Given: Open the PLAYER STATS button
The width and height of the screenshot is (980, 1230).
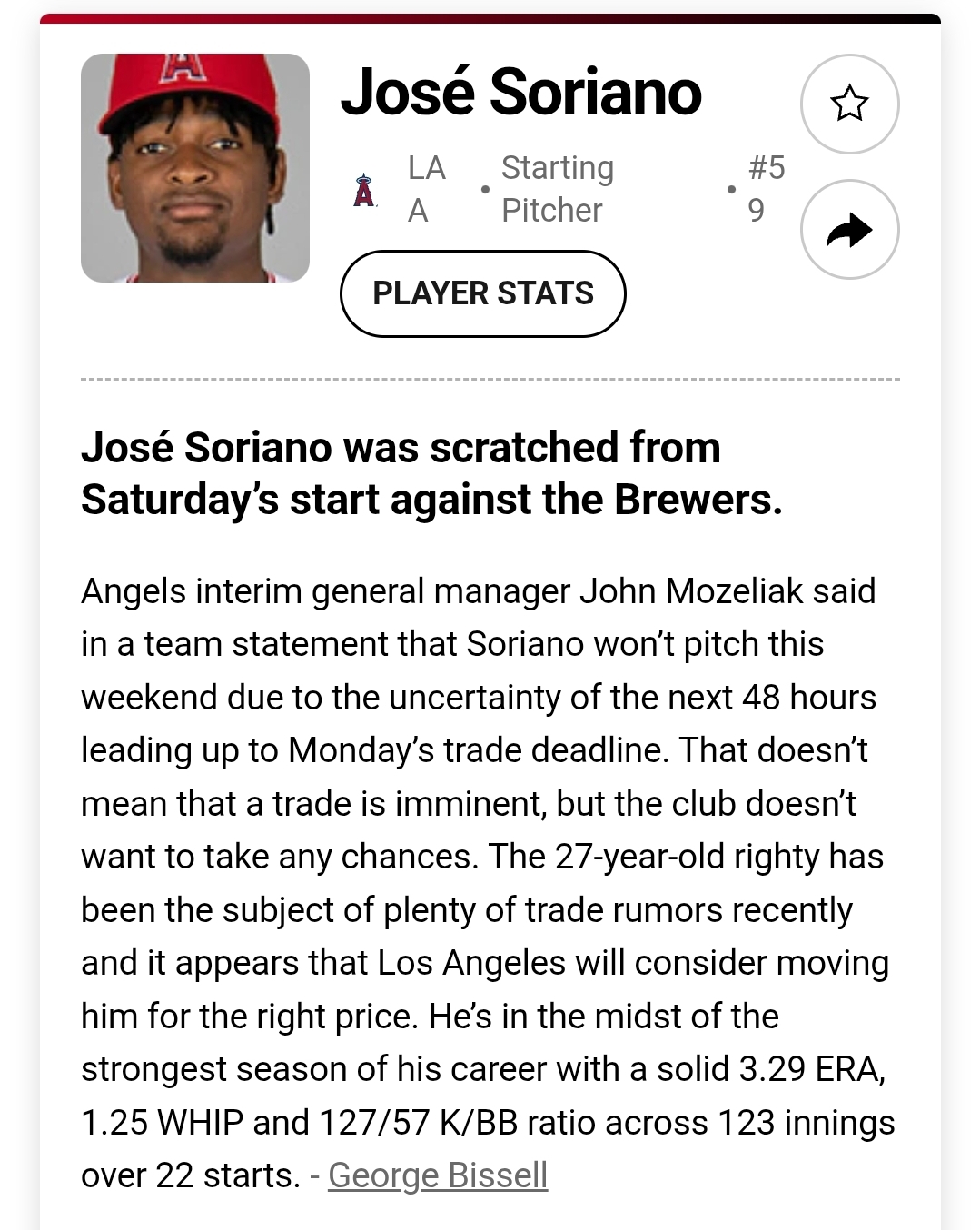Looking at the screenshot, I should [x=482, y=293].
